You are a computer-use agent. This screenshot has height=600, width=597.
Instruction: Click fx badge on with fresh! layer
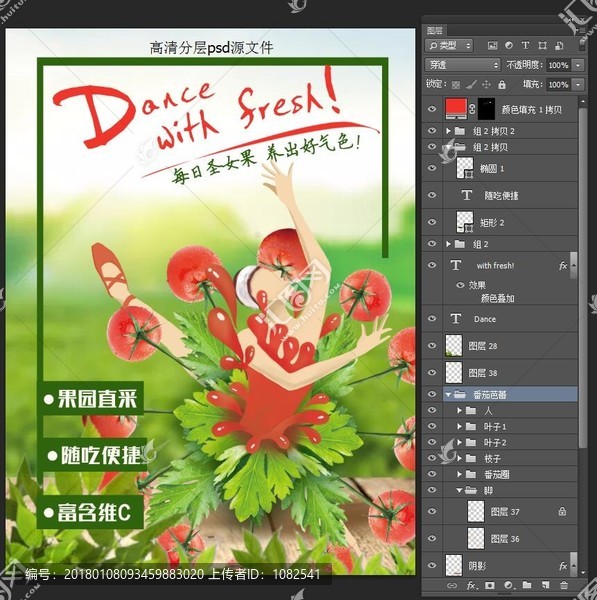pyautogui.click(x=563, y=266)
